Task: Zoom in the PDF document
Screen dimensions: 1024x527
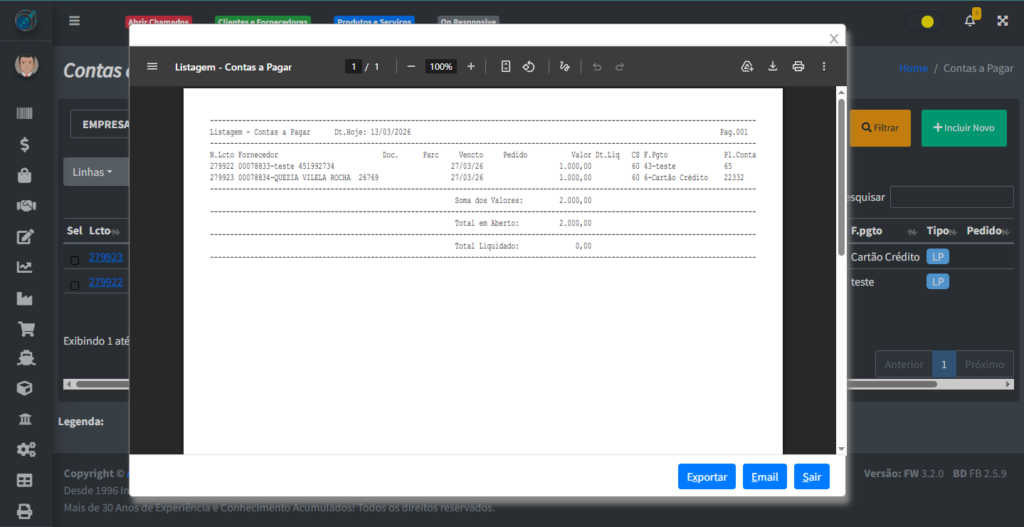Action: point(471,66)
